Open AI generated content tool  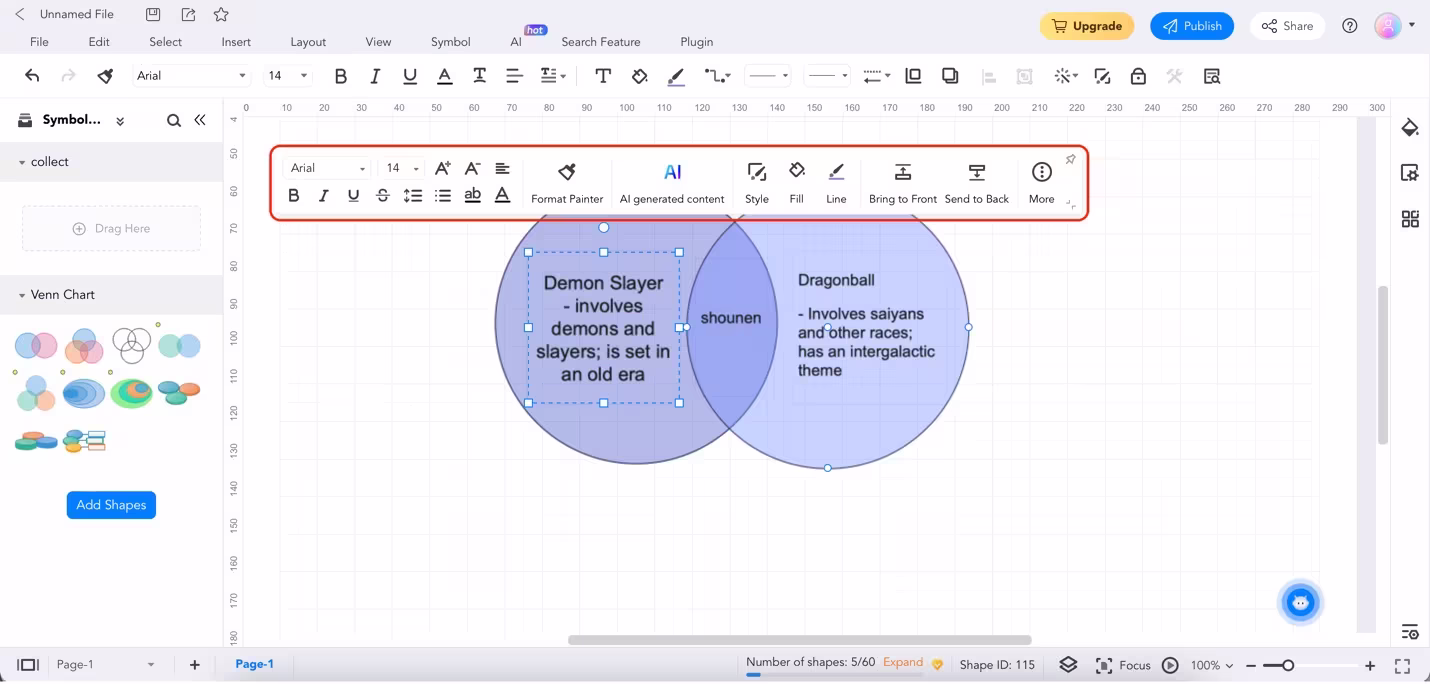click(x=672, y=184)
